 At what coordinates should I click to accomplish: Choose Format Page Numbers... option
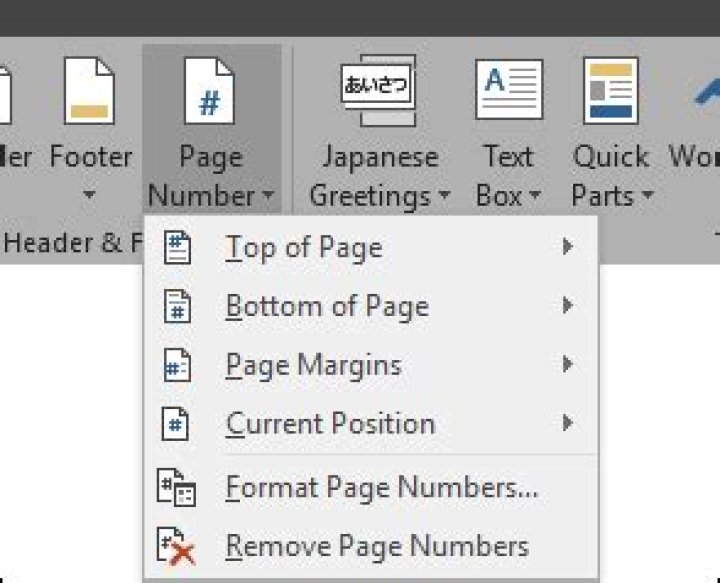[x=371, y=487]
